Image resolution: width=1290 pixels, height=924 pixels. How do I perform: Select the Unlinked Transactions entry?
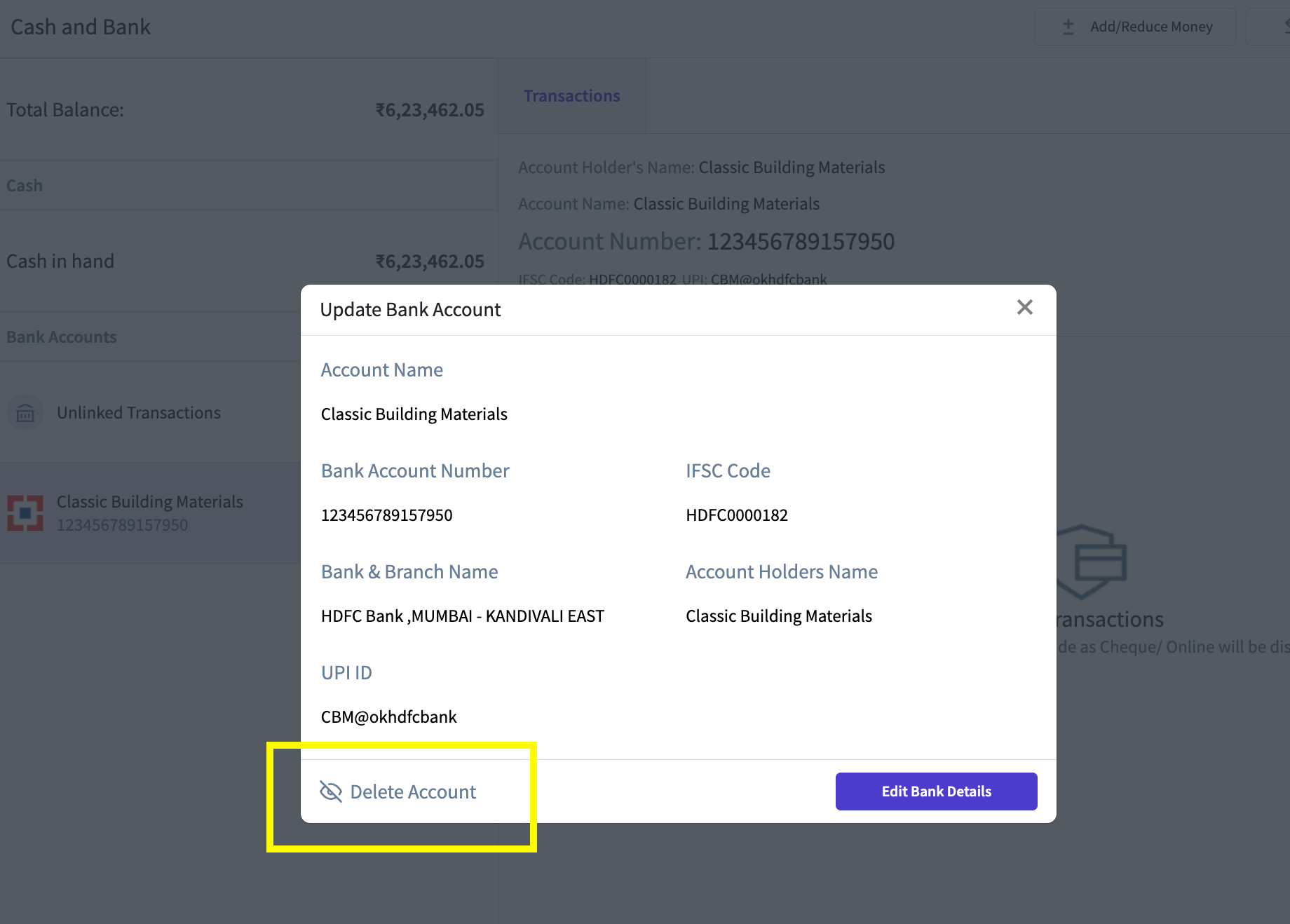point(150,412)
